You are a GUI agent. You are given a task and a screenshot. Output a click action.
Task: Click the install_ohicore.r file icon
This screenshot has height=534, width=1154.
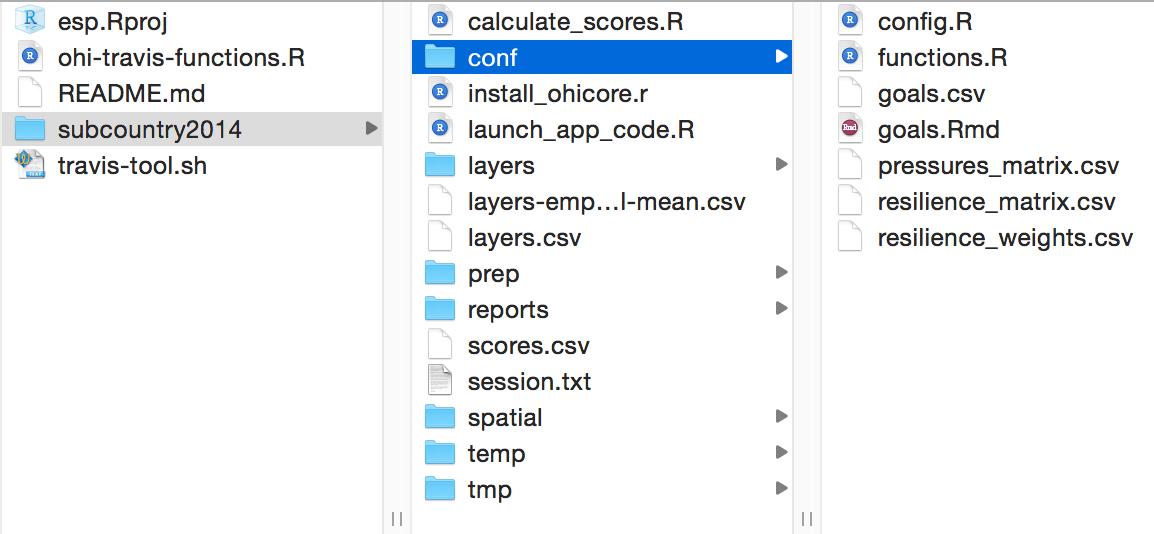(x=440, y=93)
